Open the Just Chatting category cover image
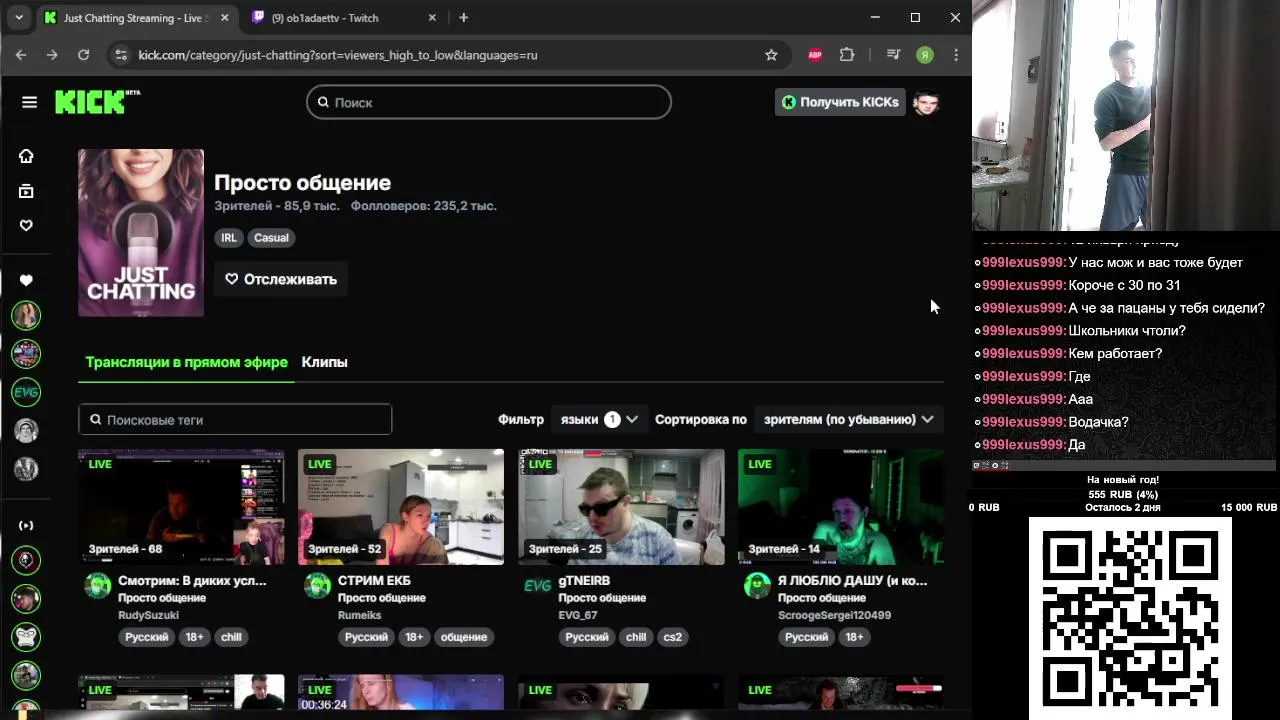Viewport: 1280px width, 720px height. pyautogui.click(x=141, y=233)
